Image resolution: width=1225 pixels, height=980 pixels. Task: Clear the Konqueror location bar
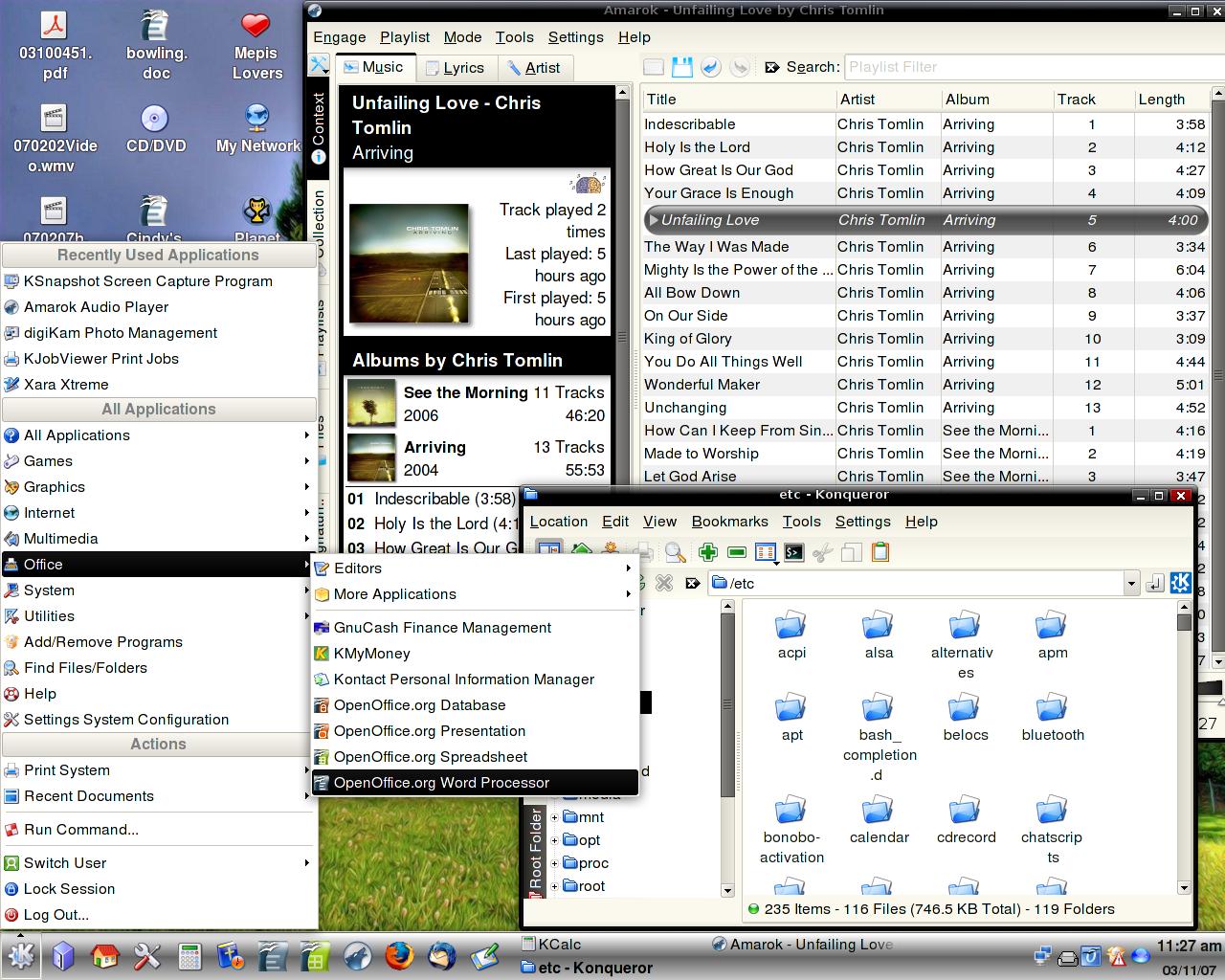pos(692,583)
